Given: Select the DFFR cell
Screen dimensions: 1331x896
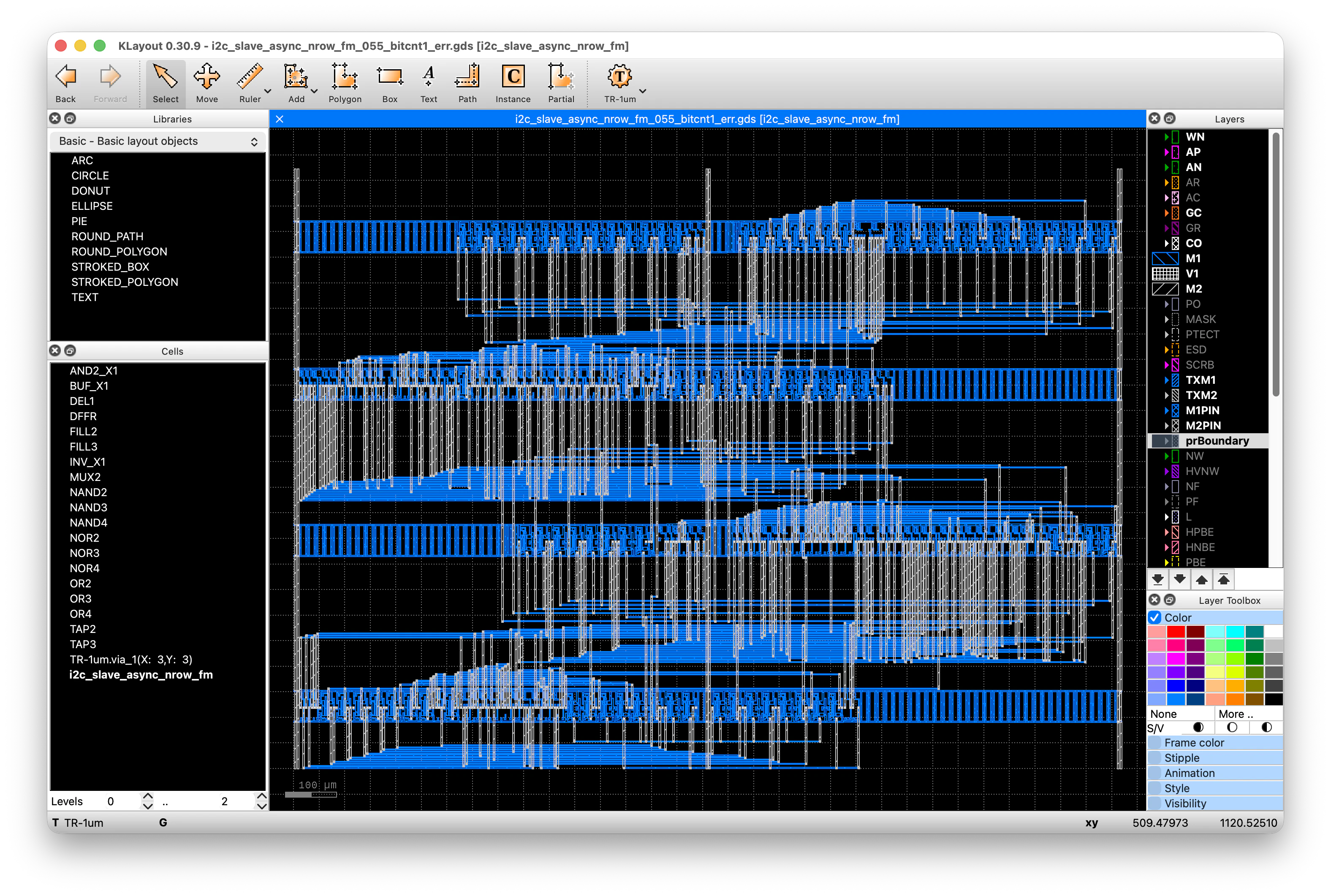Looking at the screenshot, I should [83, 416].
